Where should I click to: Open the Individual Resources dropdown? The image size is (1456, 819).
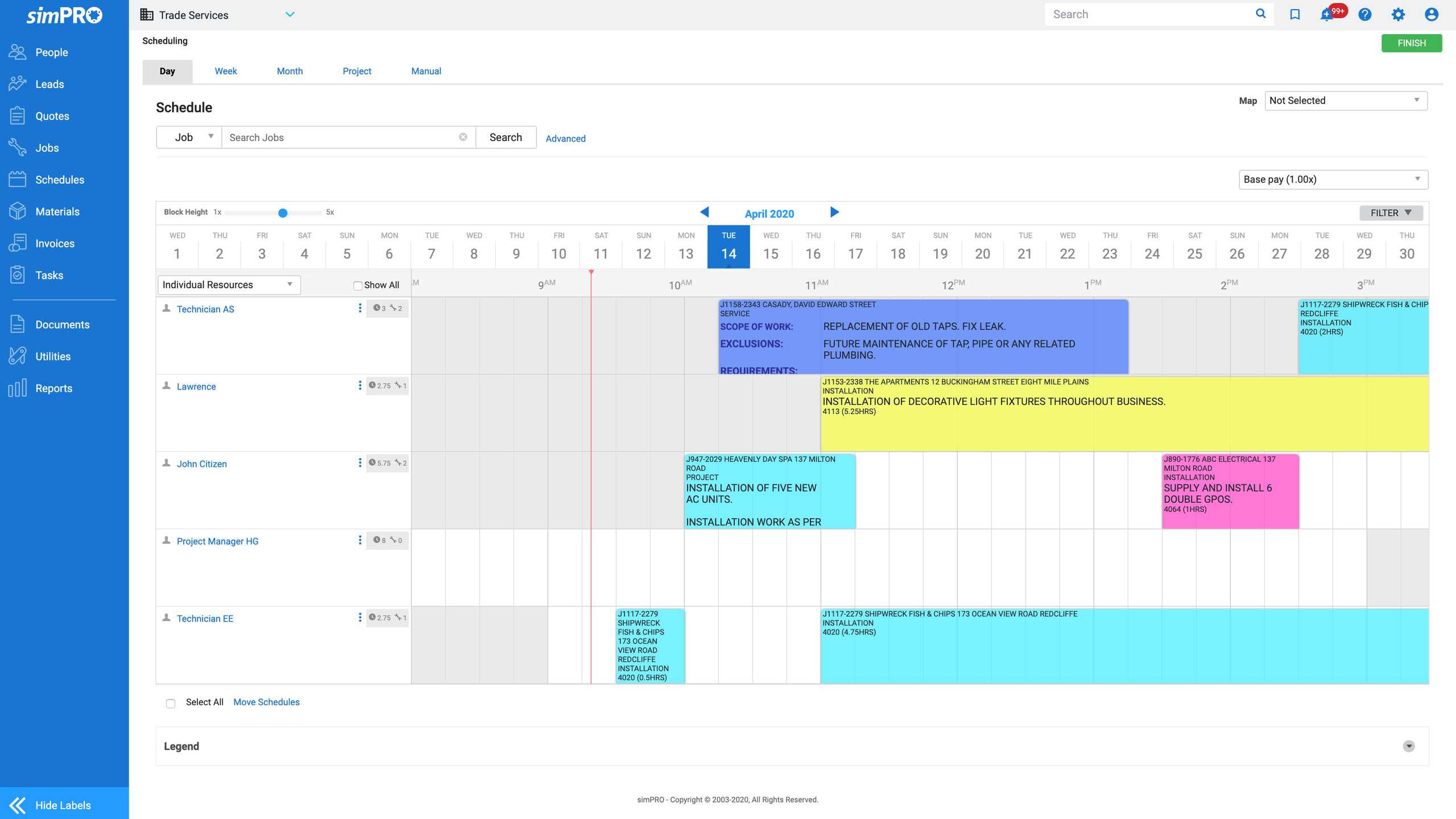(x=229, y=284)
